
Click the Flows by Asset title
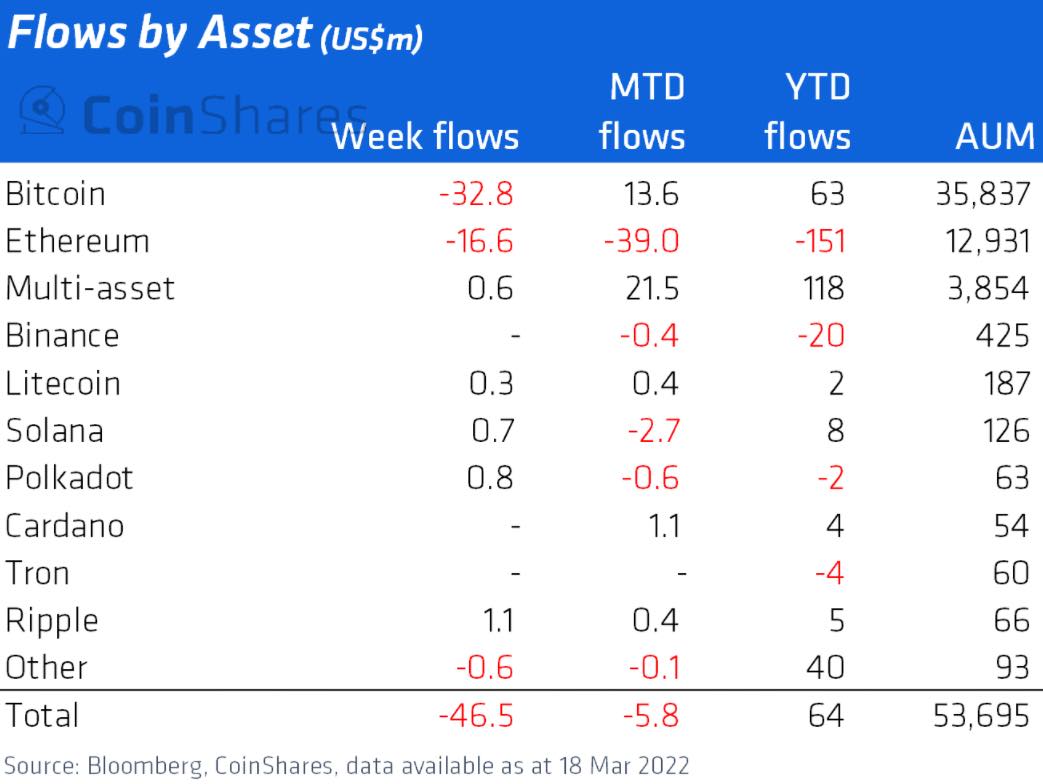(x=214, y=33)
